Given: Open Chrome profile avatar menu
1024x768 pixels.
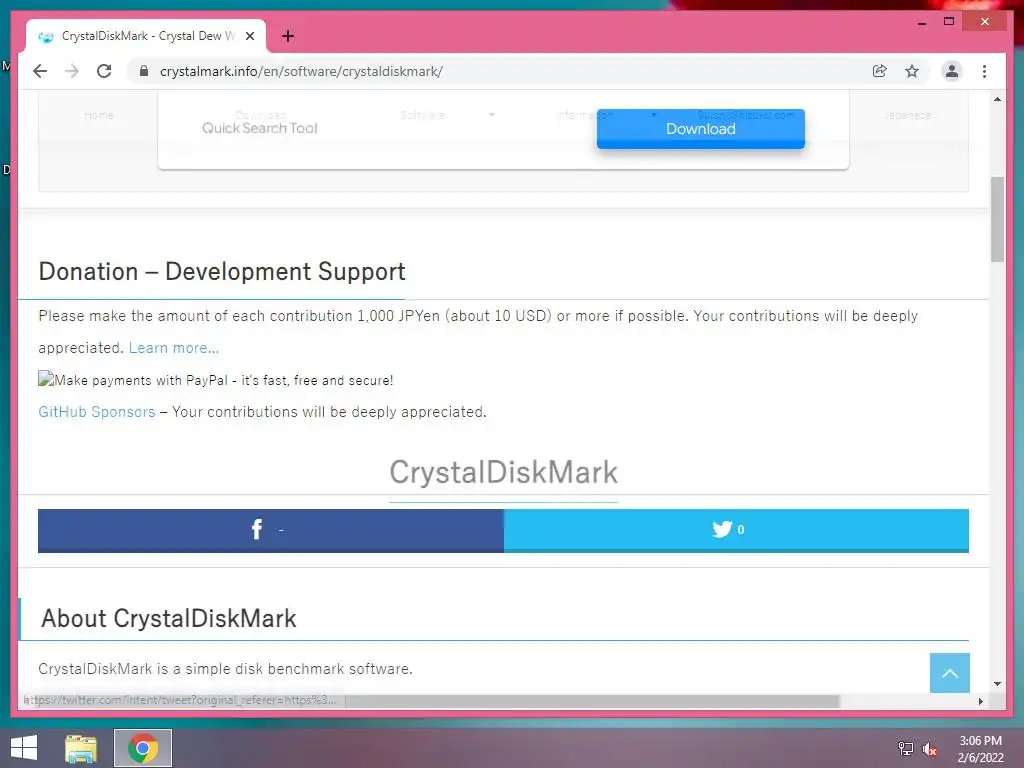Looking at the screenshot, I should click(x=952, y=71).
